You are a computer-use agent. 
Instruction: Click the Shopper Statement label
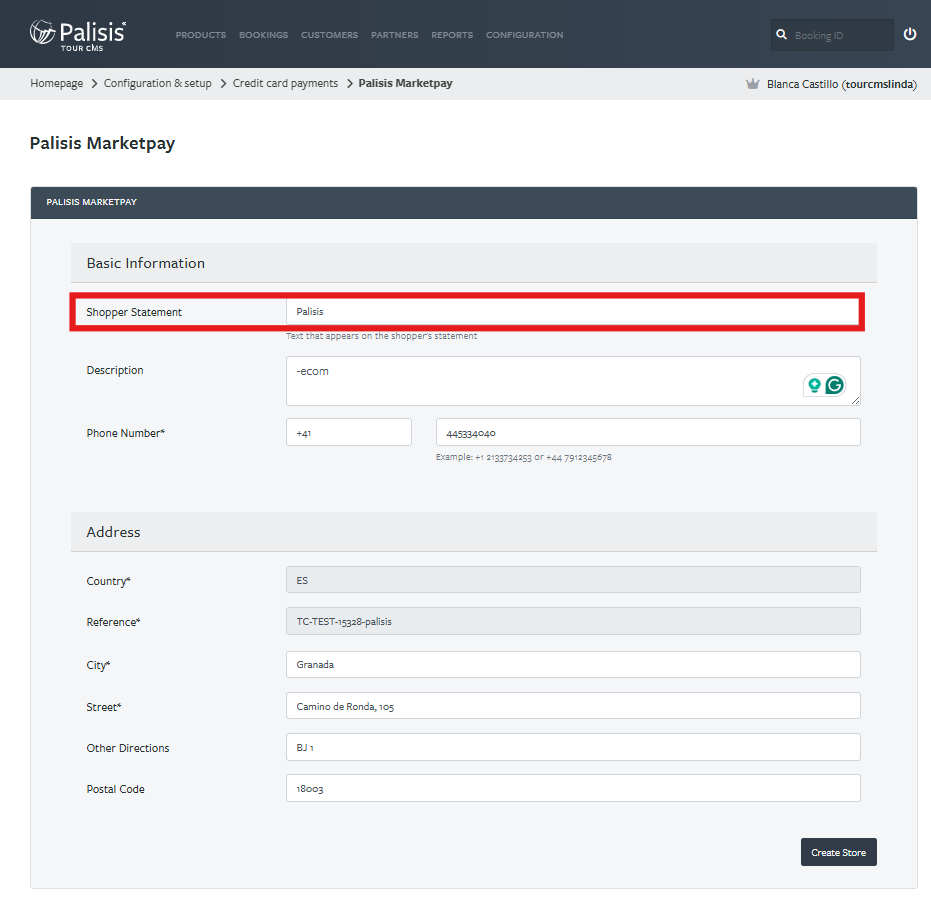pyautogui.click(x=134, y=312)
